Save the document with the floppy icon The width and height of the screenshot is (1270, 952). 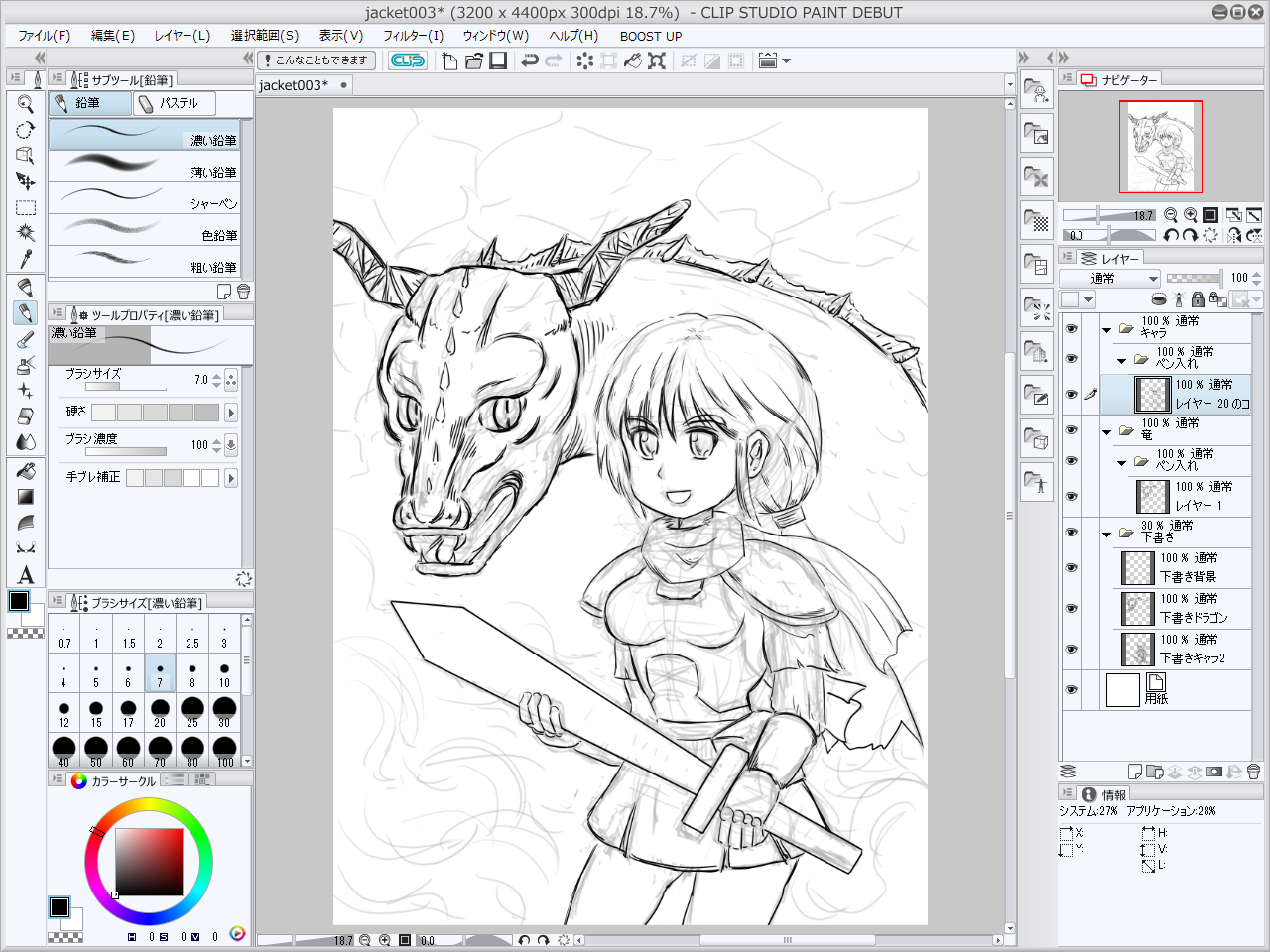(x=498, y=60)
